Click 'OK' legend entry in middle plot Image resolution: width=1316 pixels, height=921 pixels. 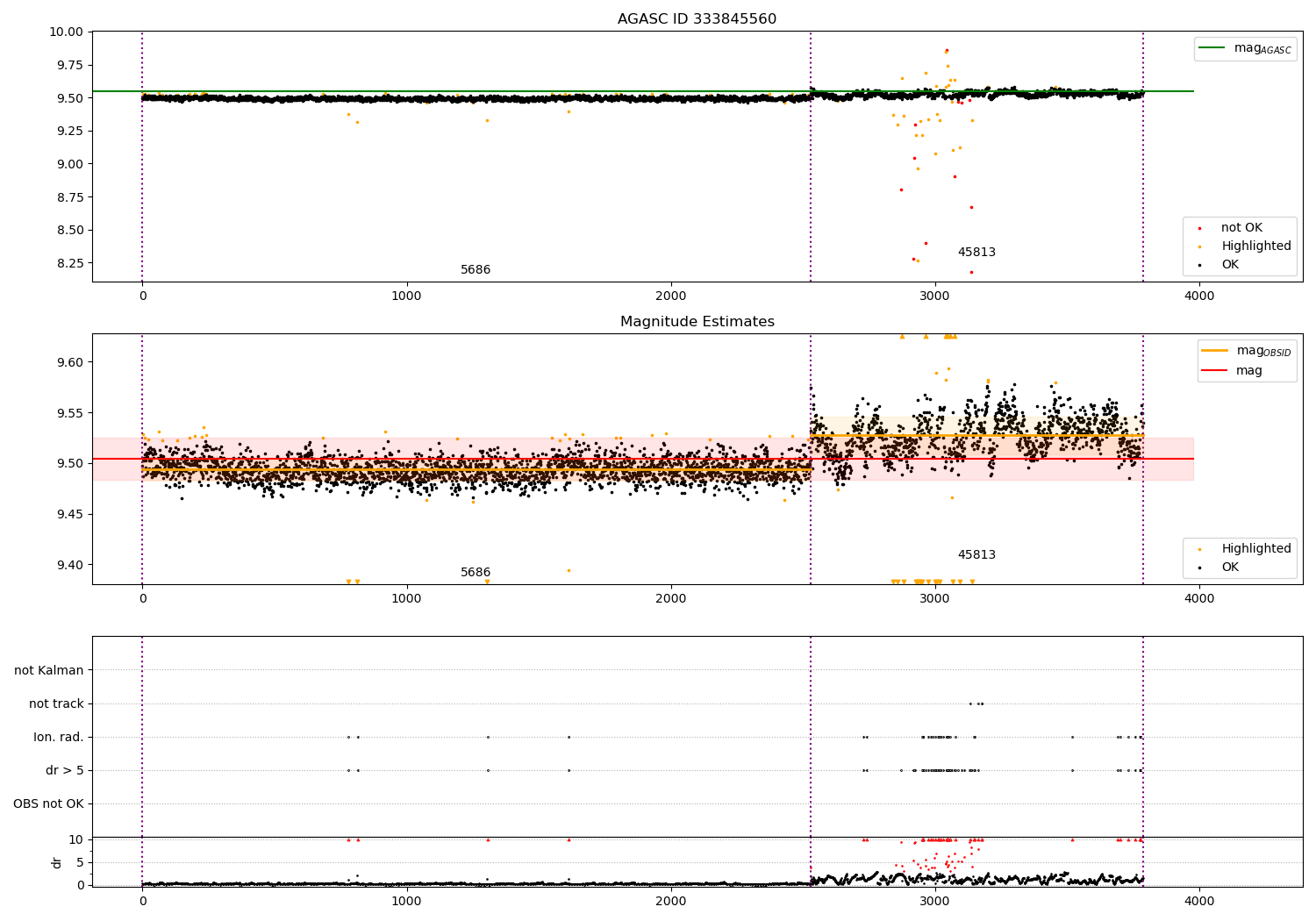(1230, 568)
